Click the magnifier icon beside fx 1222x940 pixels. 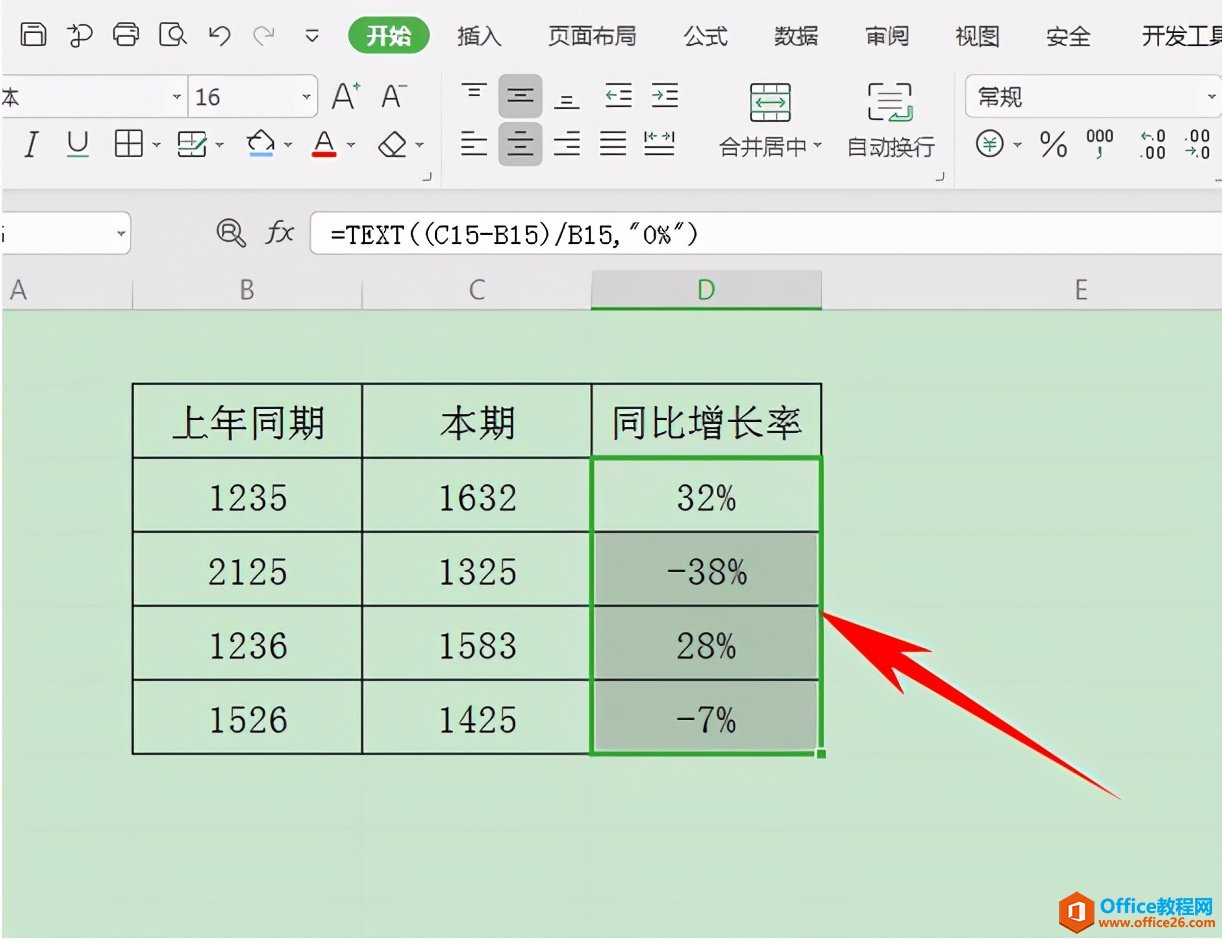[231, 234]
